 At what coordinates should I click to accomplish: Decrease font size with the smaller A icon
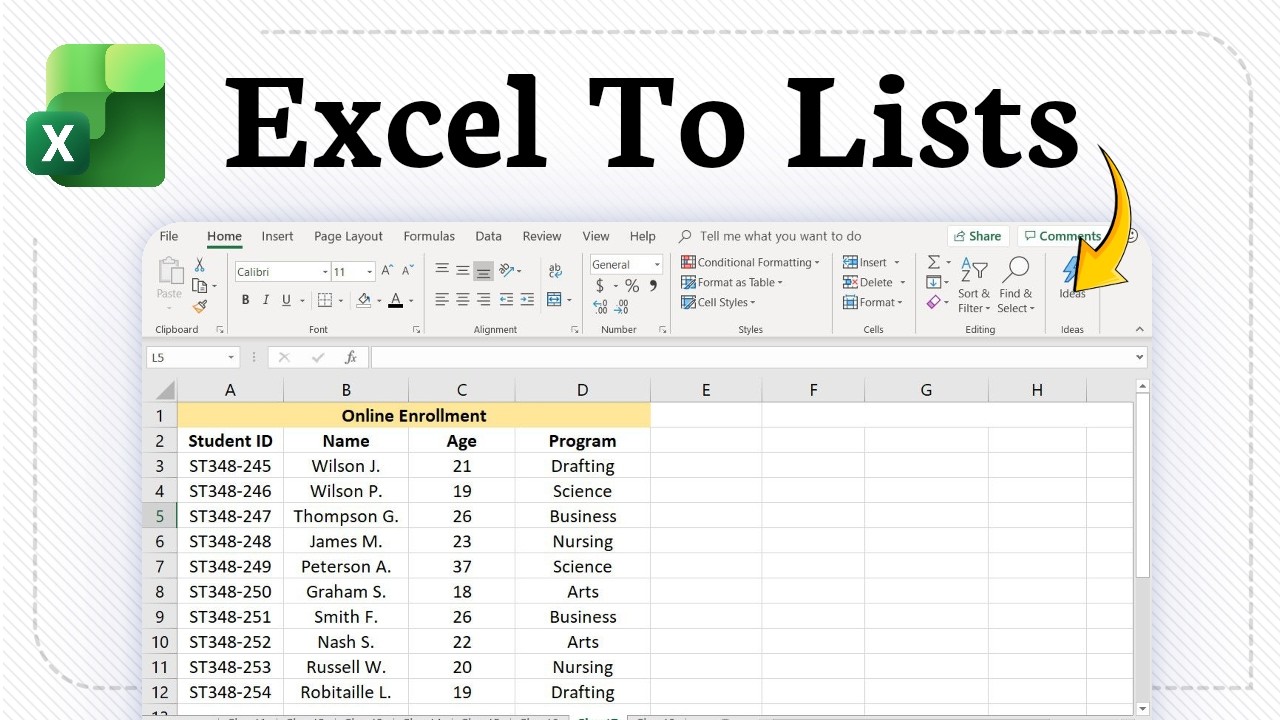click(408, 271)
